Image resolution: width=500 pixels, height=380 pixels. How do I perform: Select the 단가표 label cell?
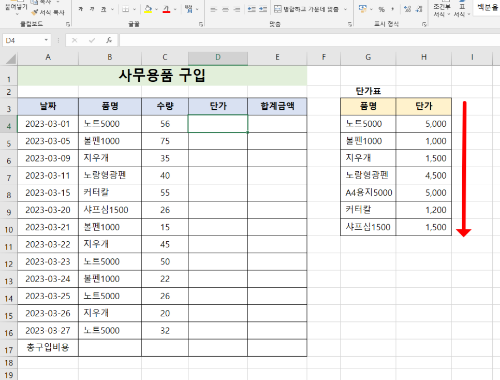(x=368, y=91)
